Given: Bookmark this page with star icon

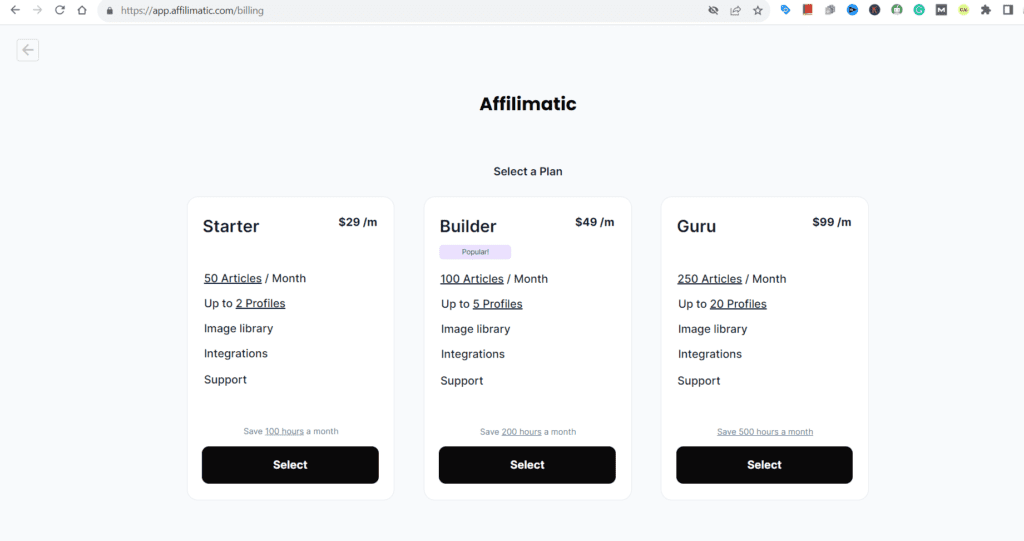Looking at the screenshot, I should 758,10.
